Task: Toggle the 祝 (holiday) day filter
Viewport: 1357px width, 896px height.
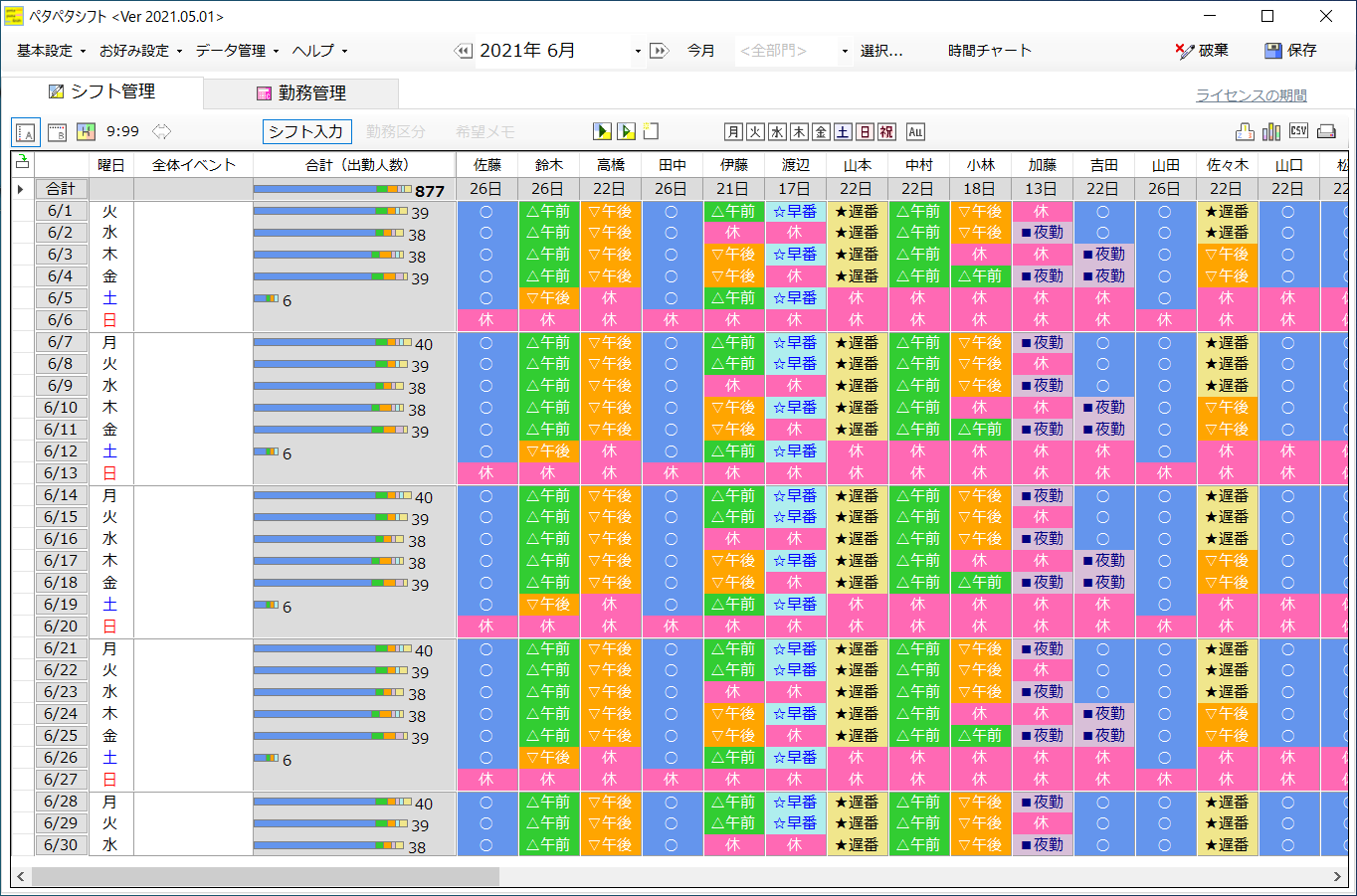Action: pos(886,131)
